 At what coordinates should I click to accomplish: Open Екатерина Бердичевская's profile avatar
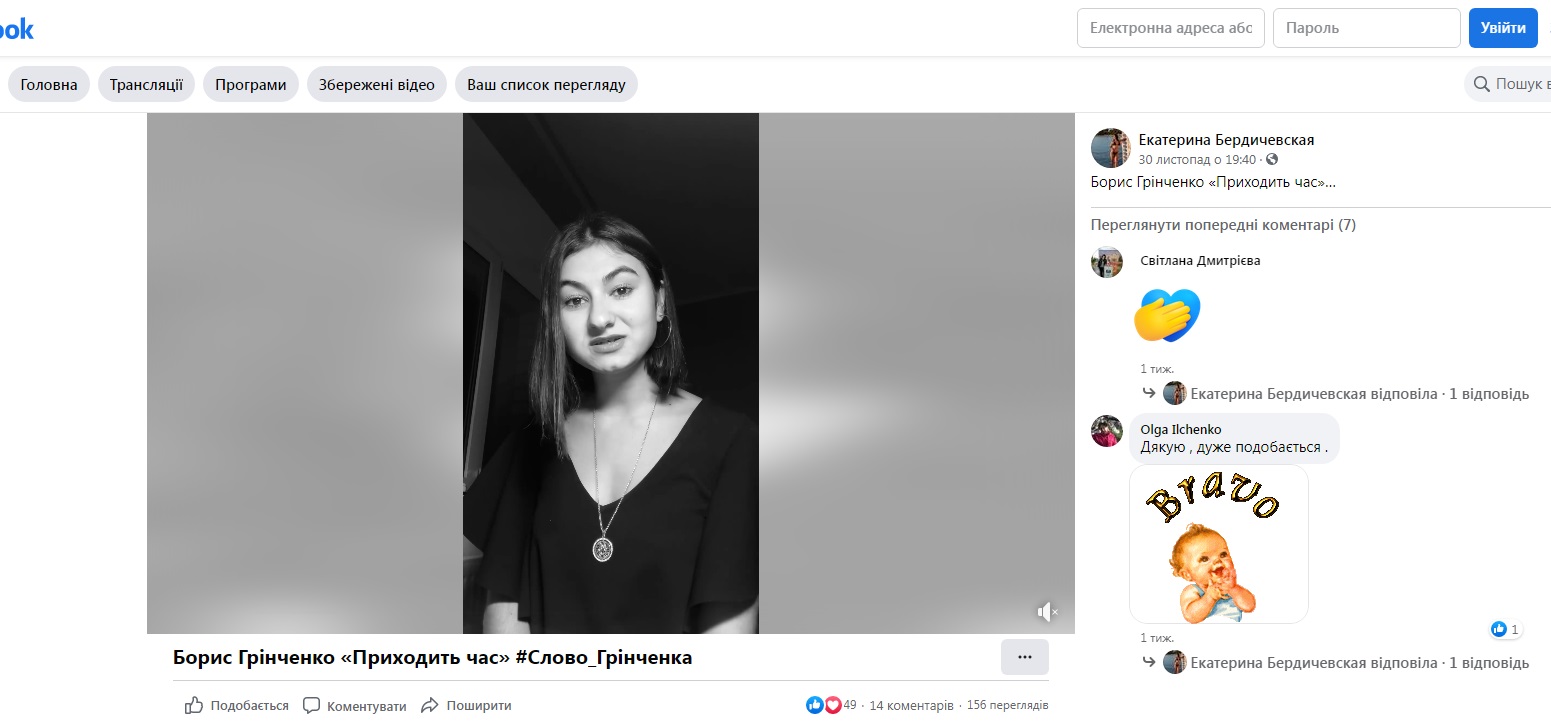coord(1110,148)
